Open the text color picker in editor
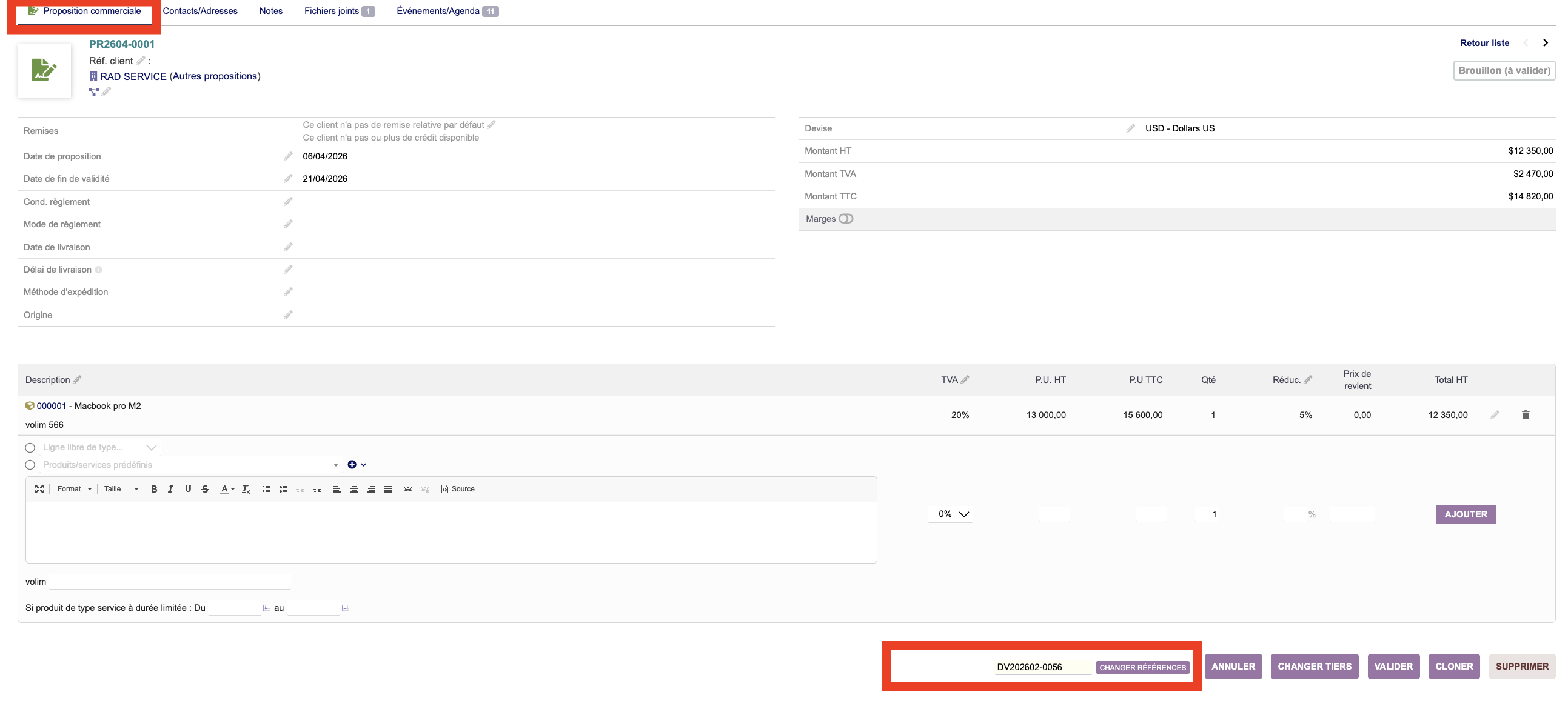 click(226, 489)
